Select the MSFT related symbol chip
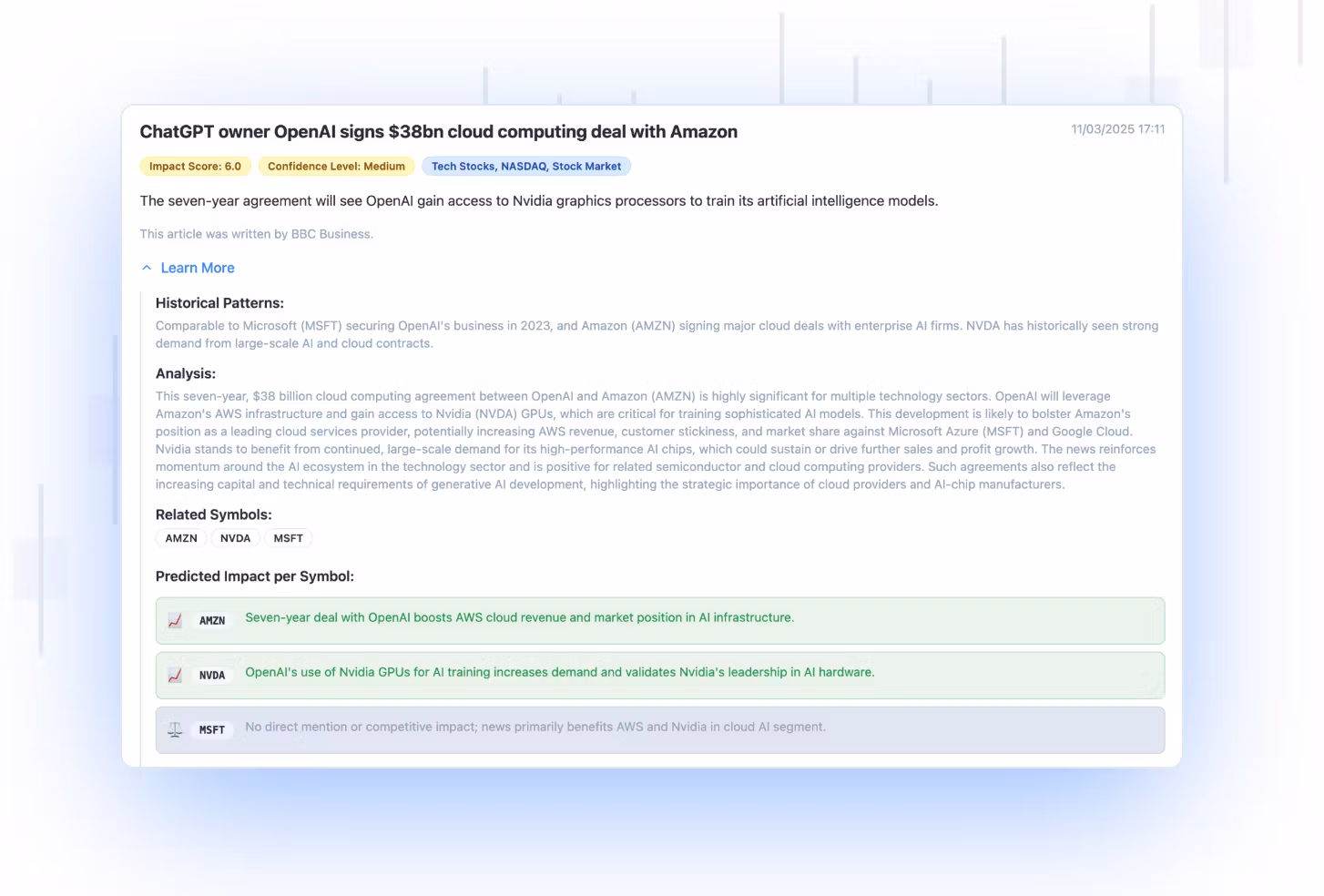 pyautogui.click(x=289, y=538)
